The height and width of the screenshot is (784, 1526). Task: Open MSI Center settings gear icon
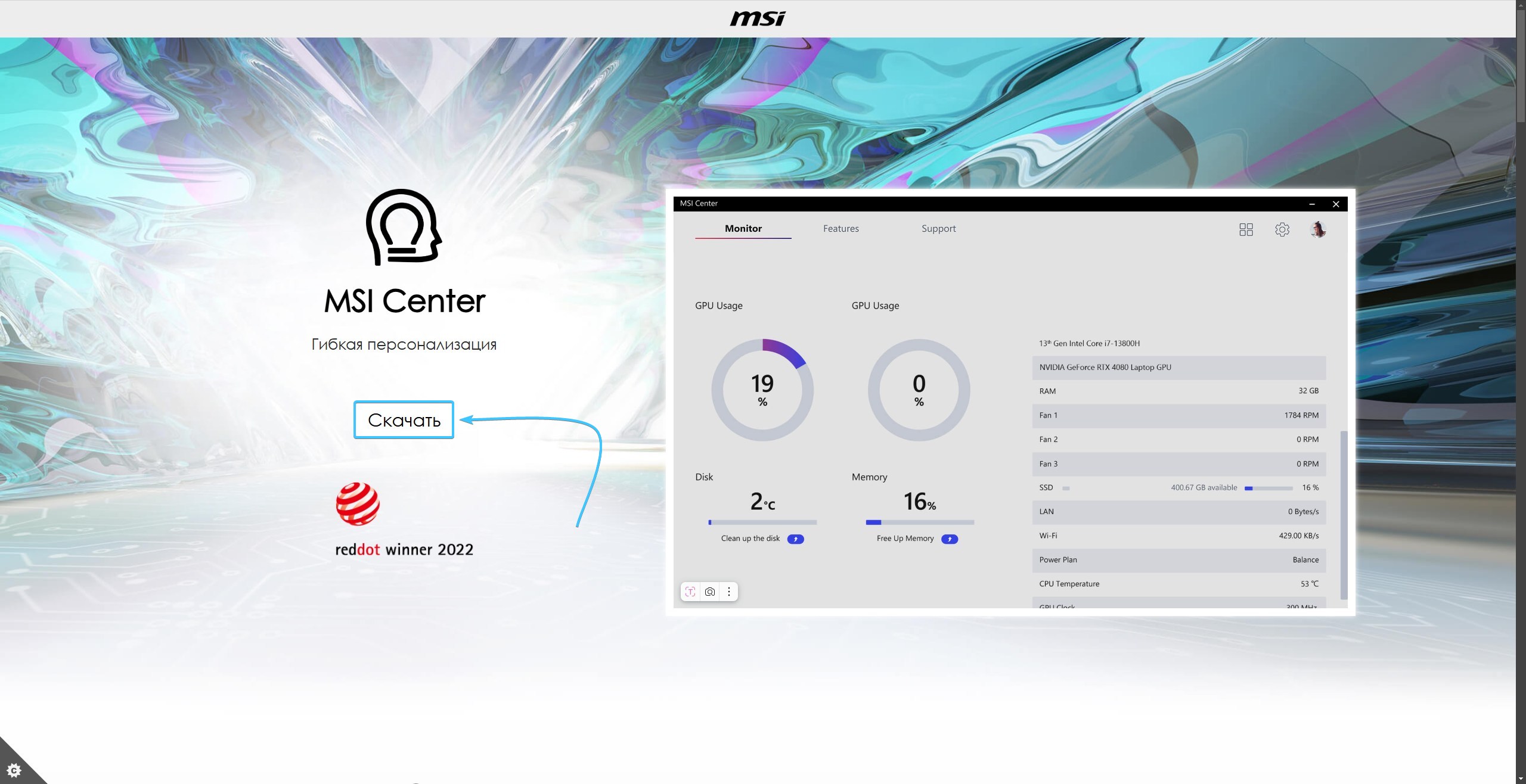1282,229
